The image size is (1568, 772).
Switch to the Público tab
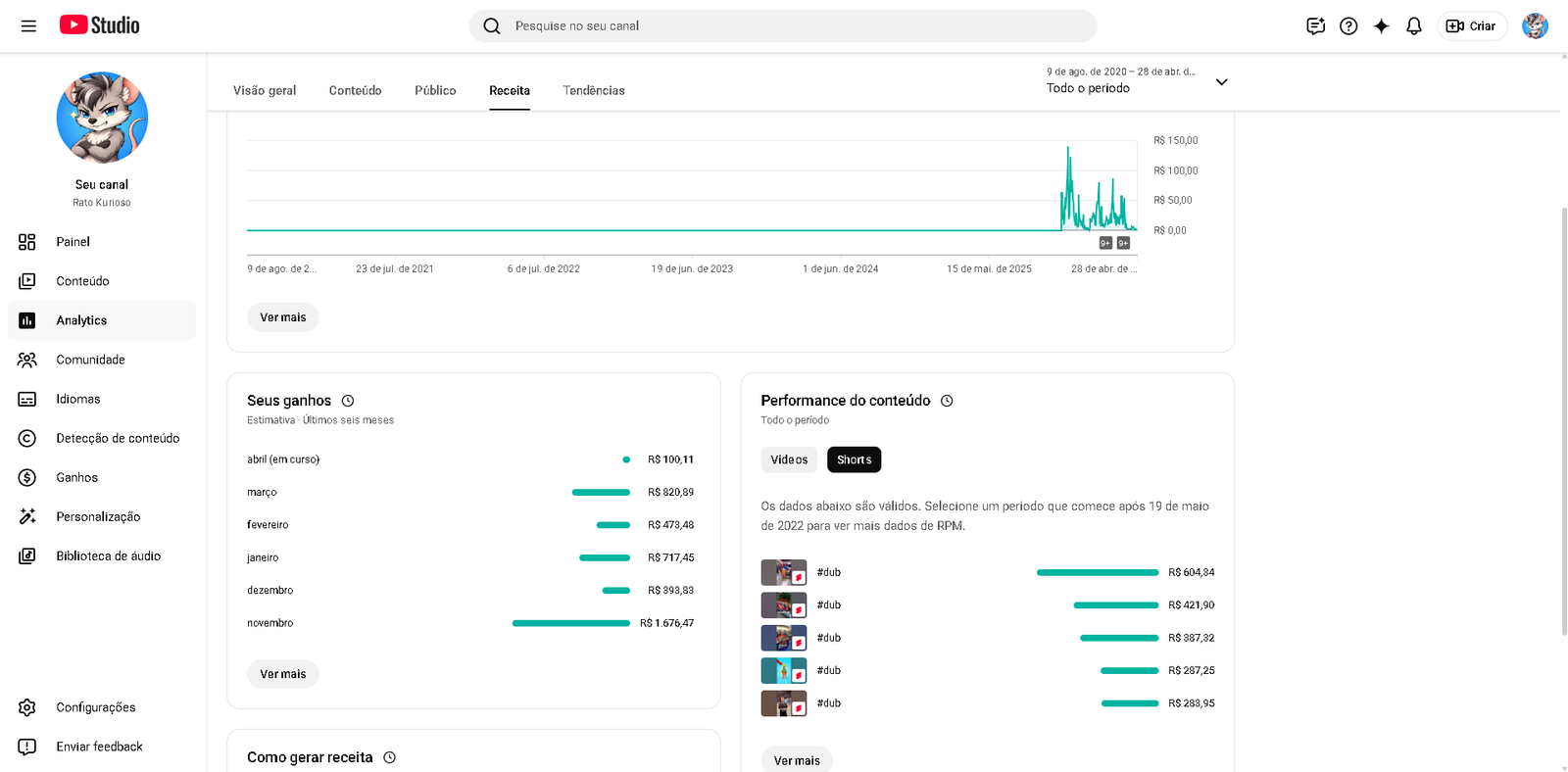(x=435, y=90)
